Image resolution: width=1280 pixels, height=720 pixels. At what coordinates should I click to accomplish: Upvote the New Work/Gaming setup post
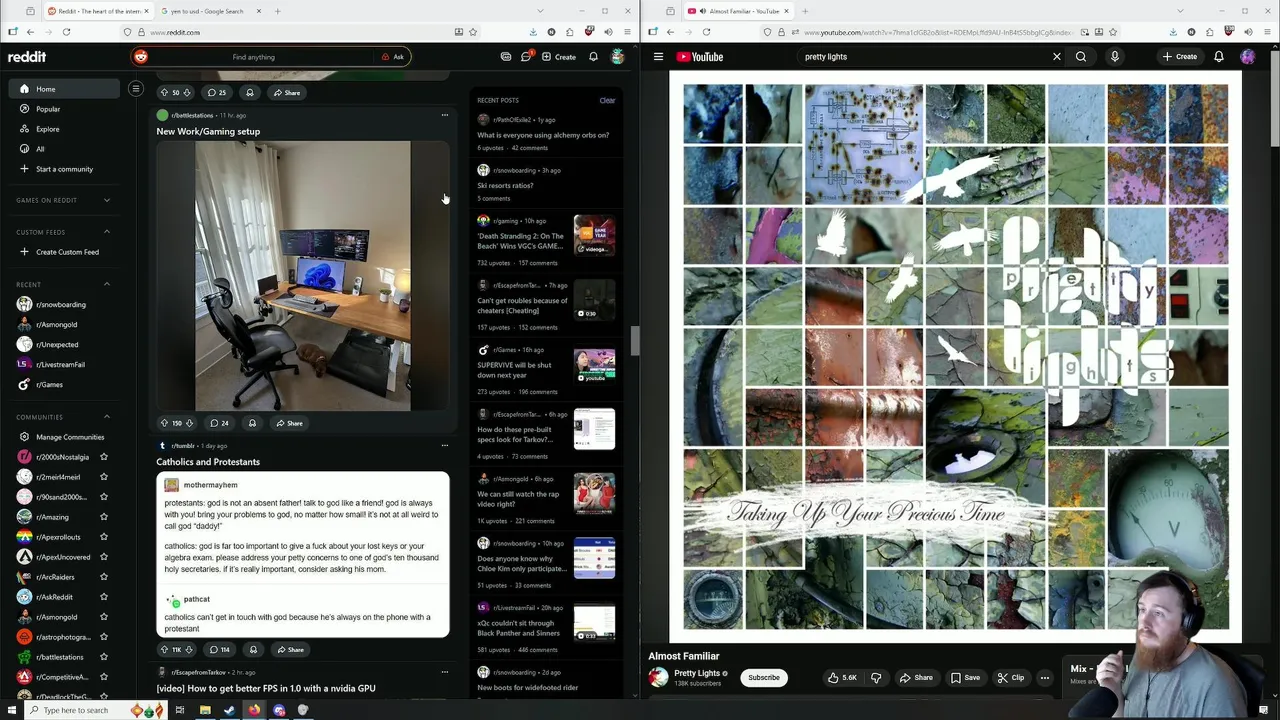164,423
